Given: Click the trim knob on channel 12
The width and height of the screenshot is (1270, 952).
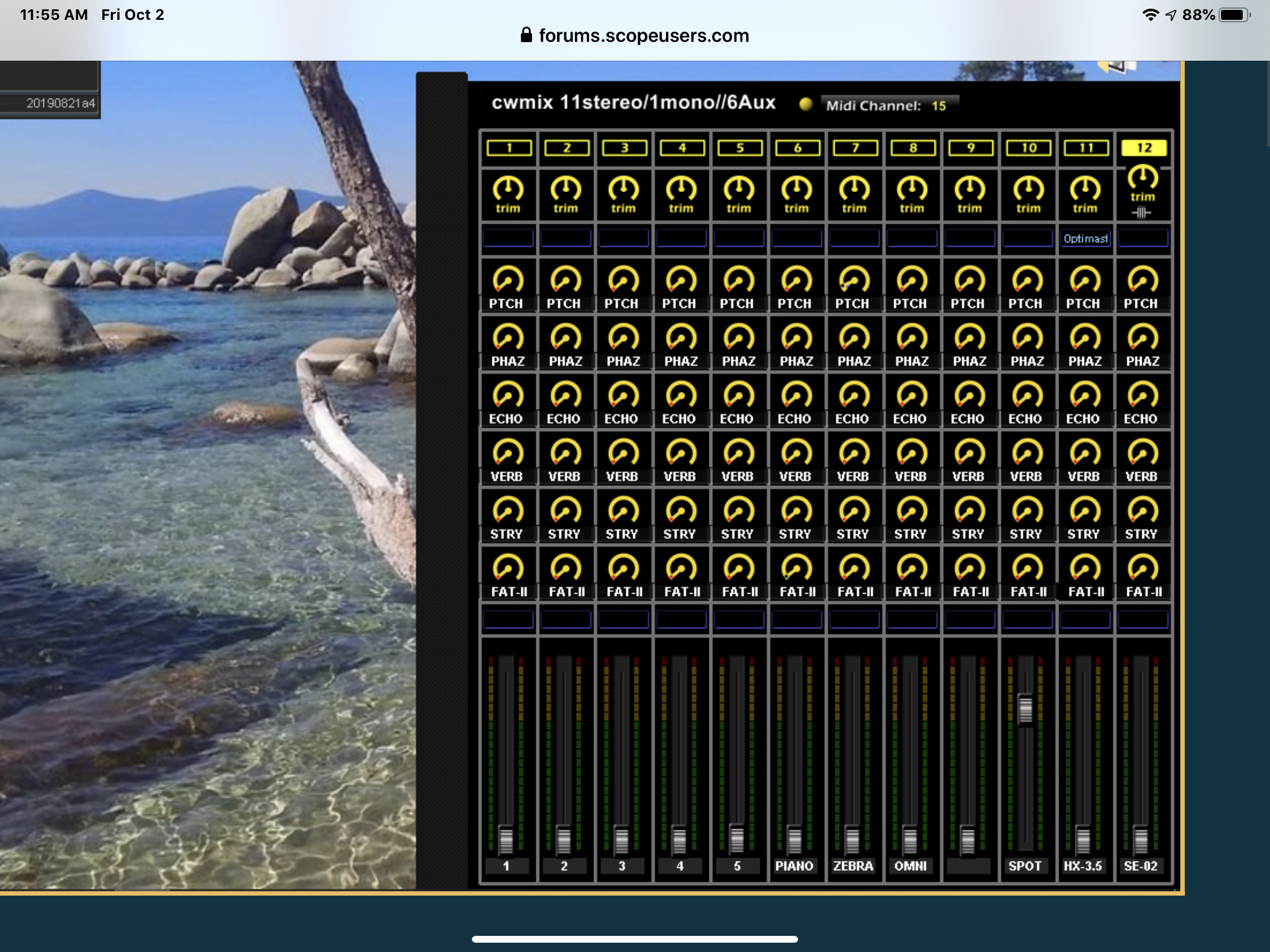Looking at the screenshot, I should [1142, 178].
